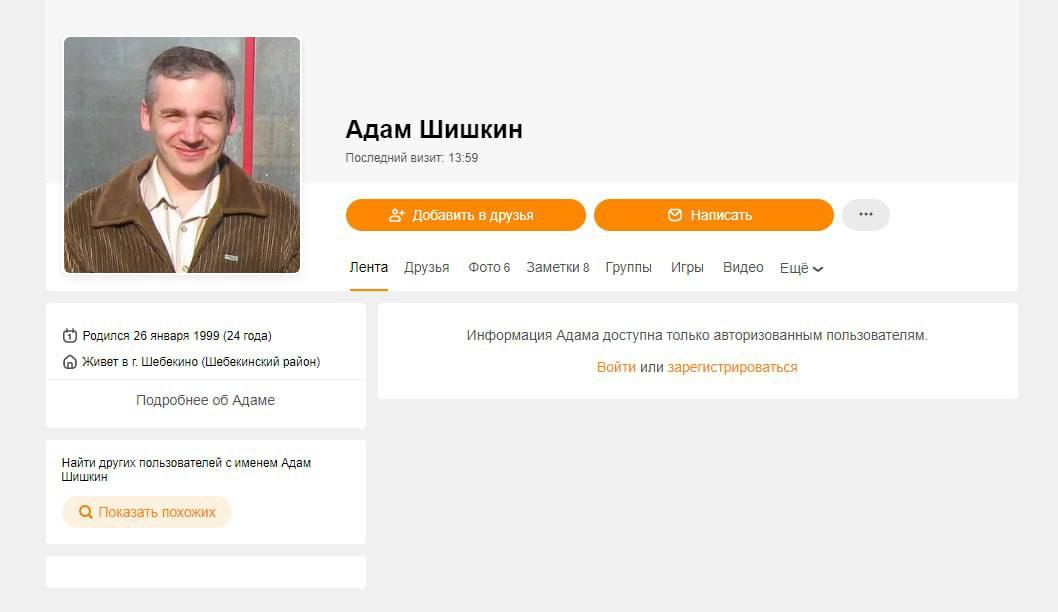This screenshot has width=1058, height=612.
Task: Switch to the Лента tab
Action: (x=368, y=267)
